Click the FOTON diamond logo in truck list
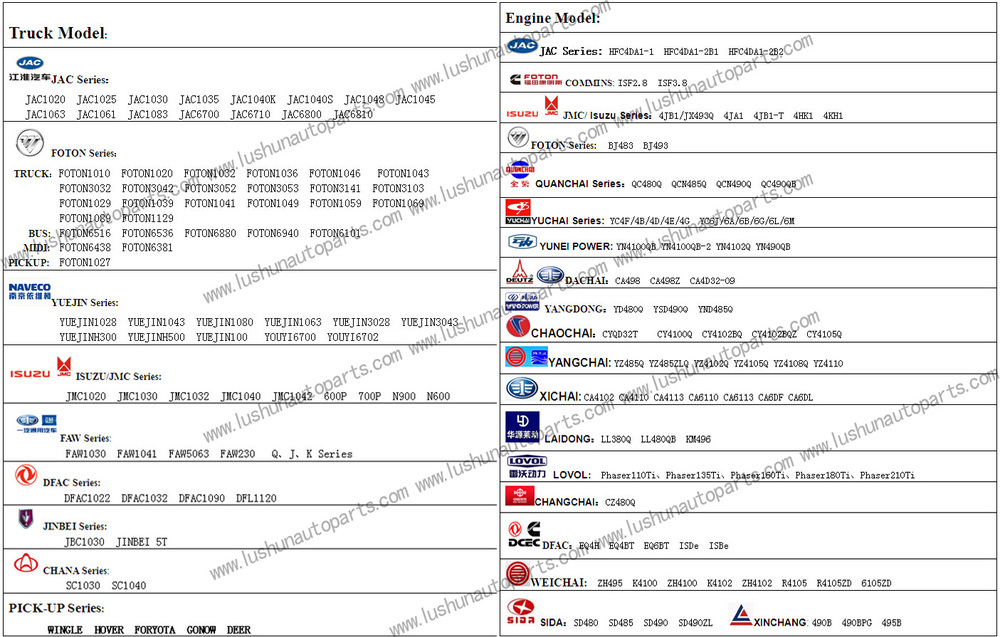1000x637 pixels. click(30, 143)
